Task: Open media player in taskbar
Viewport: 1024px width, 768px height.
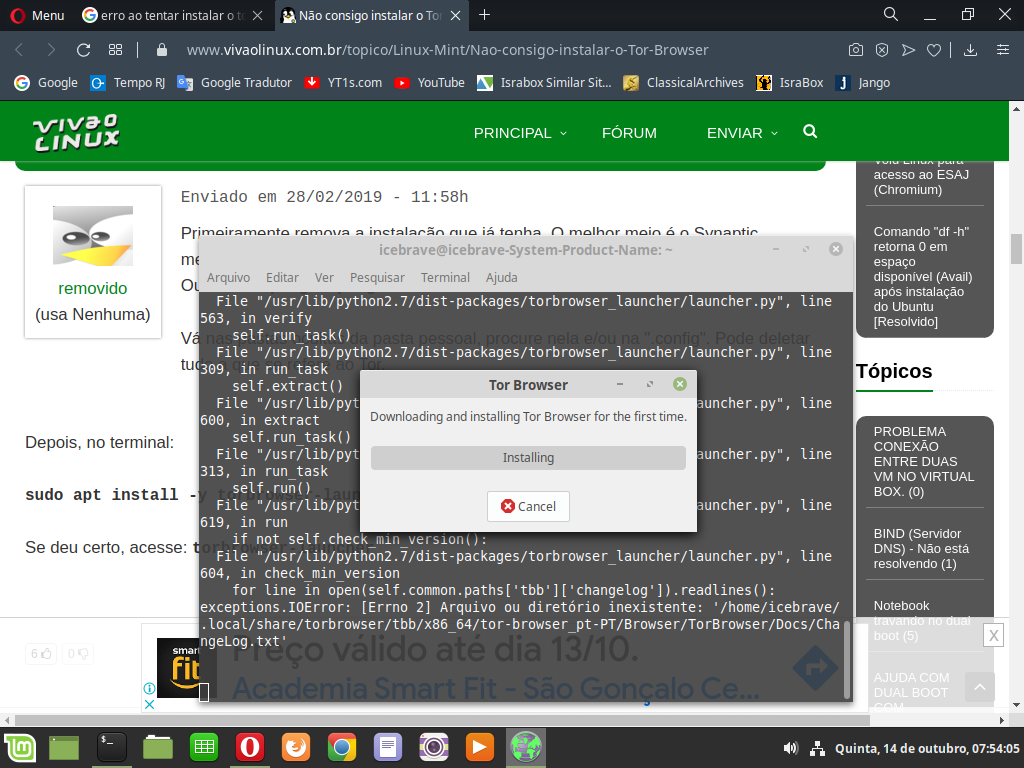Action: pyautogui.click(x=480, y=748)
